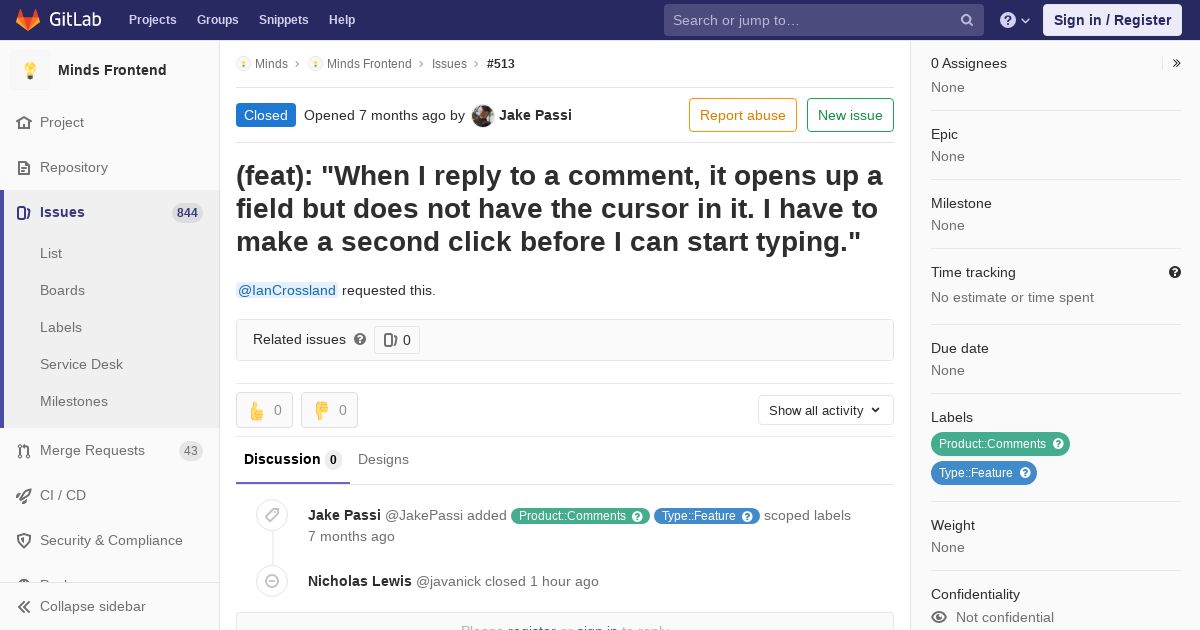Screen dimensions: 1200x630
Task: Click the Closed status badge
Action: click(266, 115)
